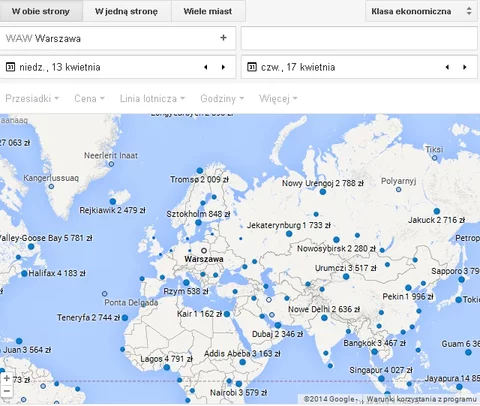Zoom in the map with plus button

(x=7, y=378)
